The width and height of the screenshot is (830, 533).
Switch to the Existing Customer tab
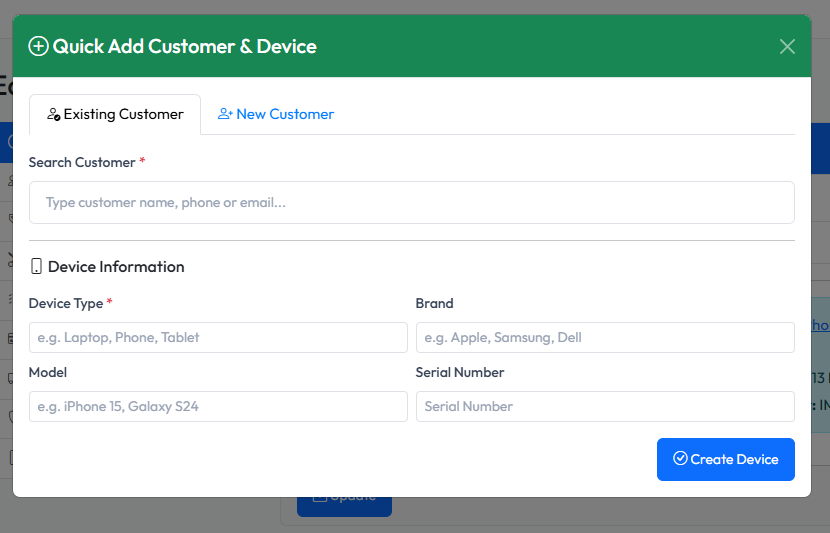point(115,114)
